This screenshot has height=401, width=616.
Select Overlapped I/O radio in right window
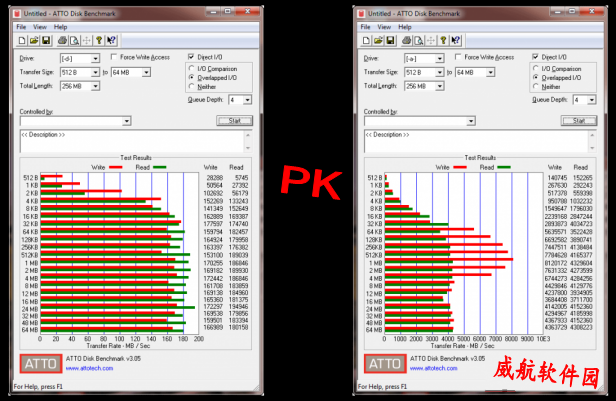[536, 77]
